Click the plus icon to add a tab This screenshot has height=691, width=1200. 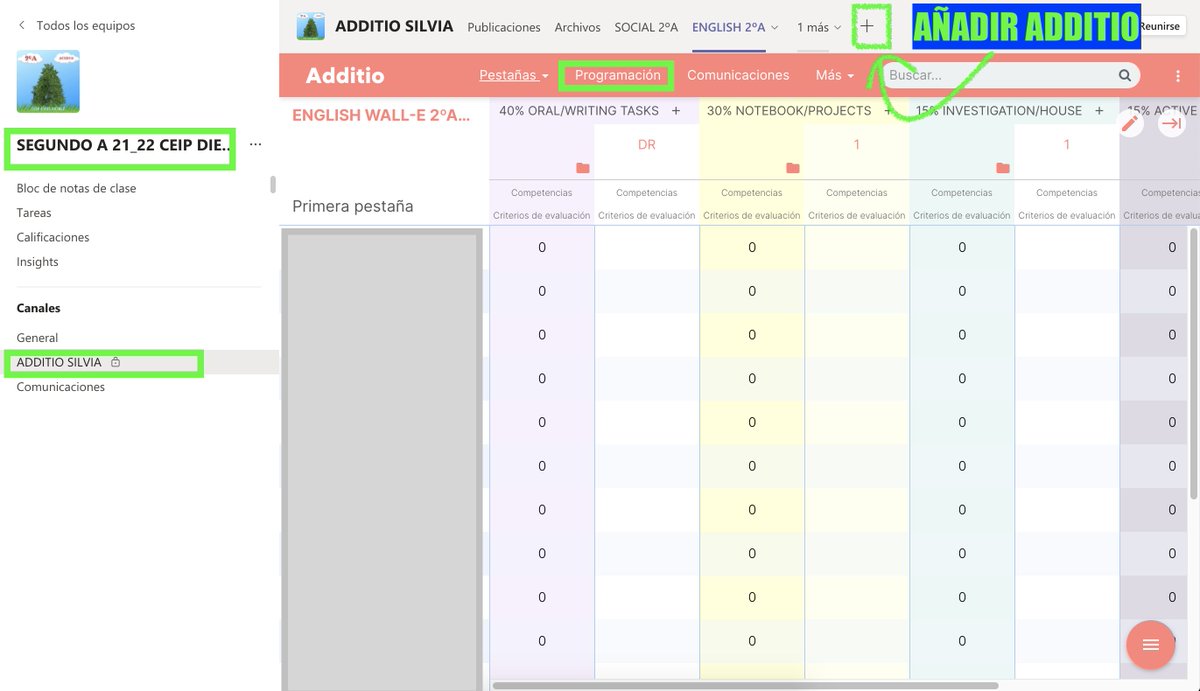click(x=867, y=27)
